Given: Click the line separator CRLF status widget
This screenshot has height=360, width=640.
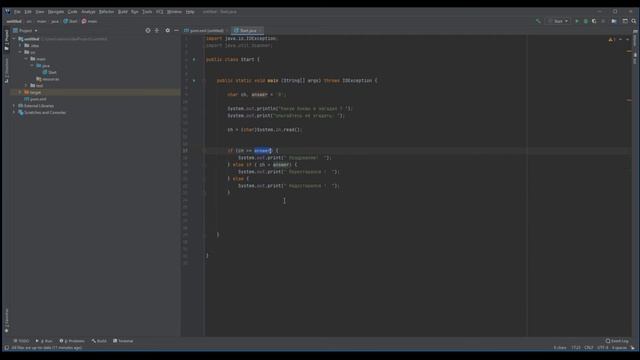Looking at the screenshot, I should [589, 348].
